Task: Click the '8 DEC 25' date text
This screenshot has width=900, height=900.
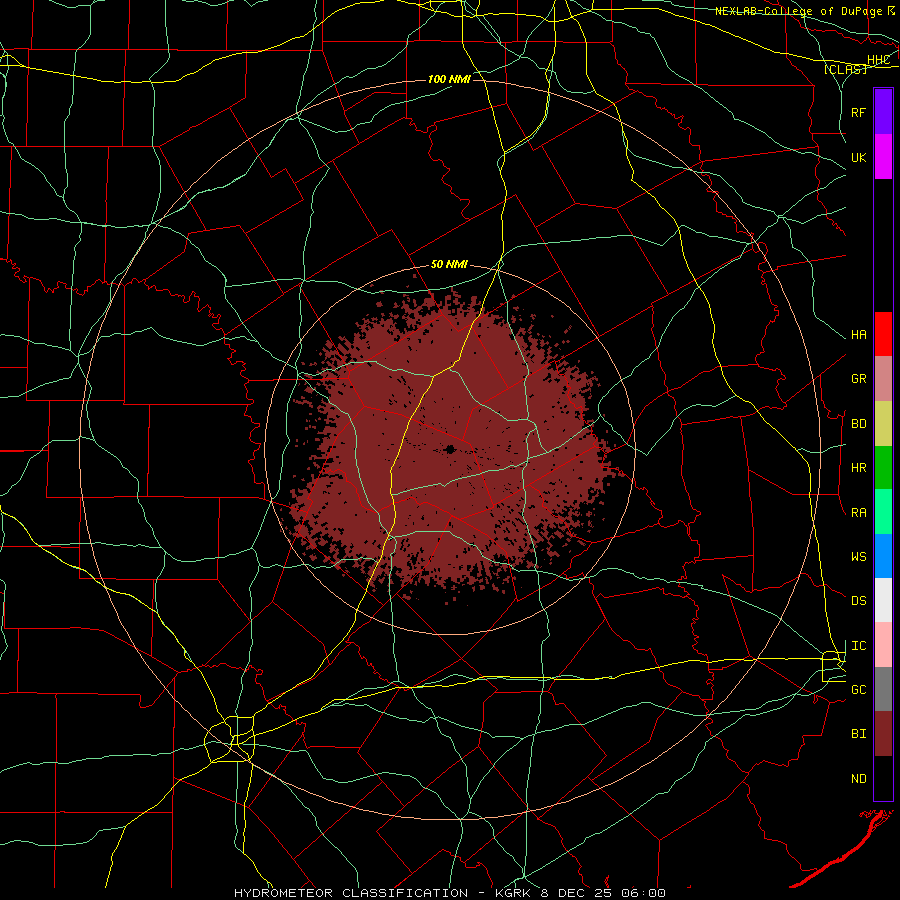Action: pyautogui.click(x=576, y=893)
